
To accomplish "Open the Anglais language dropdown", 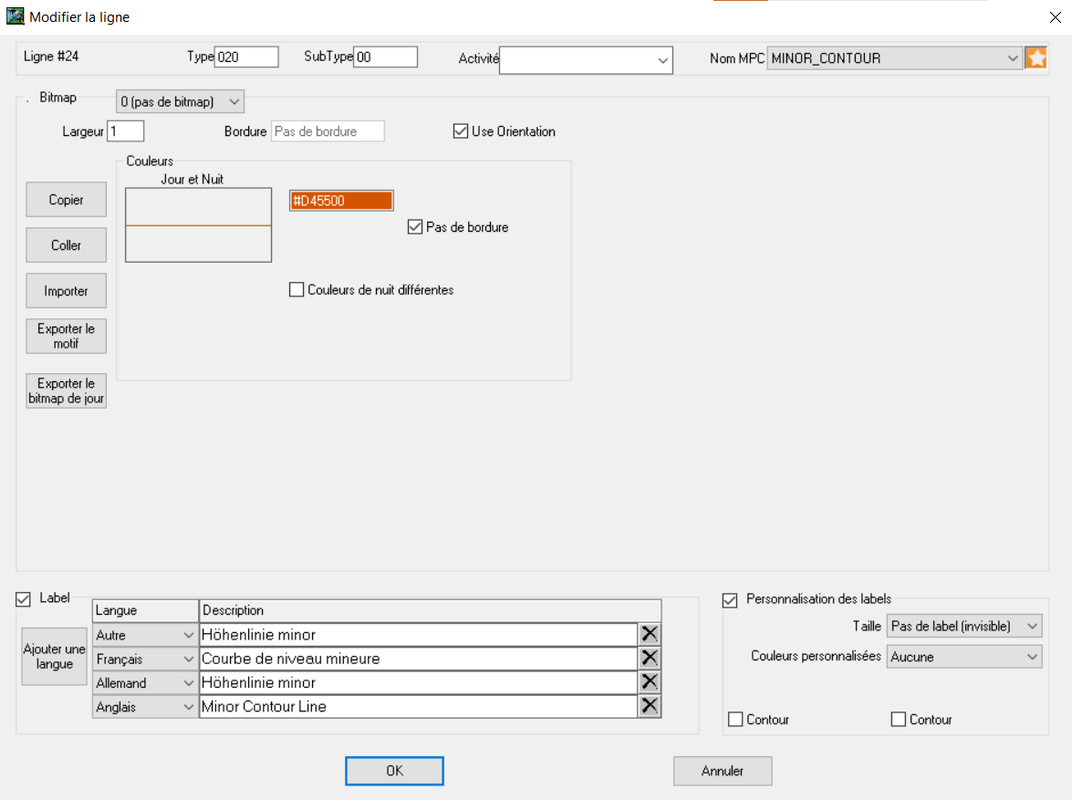I will click(x=145, y=707).
